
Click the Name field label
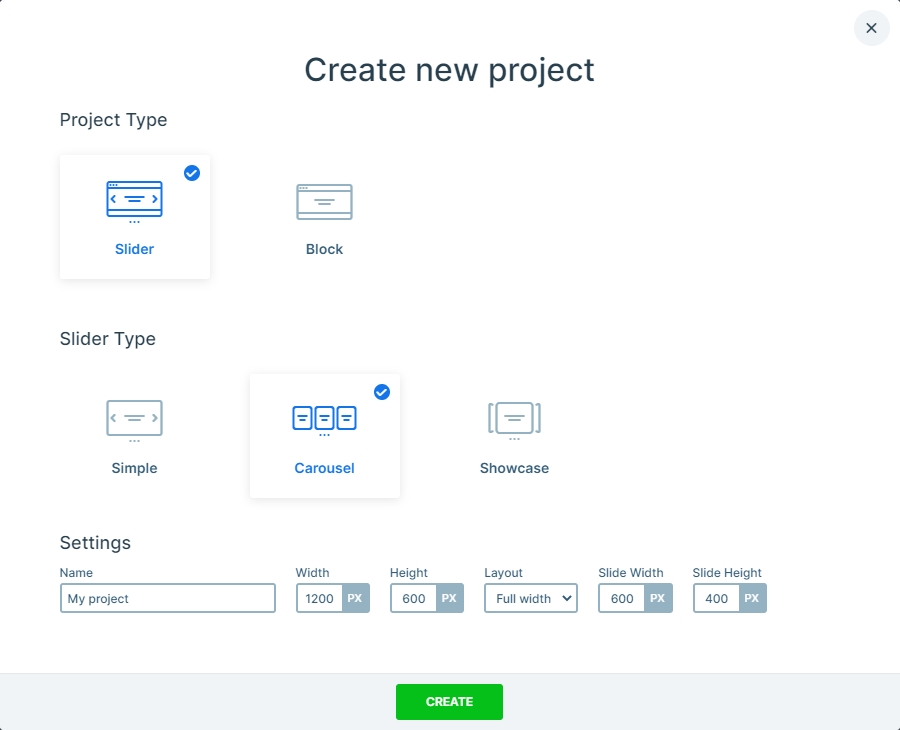76,573
